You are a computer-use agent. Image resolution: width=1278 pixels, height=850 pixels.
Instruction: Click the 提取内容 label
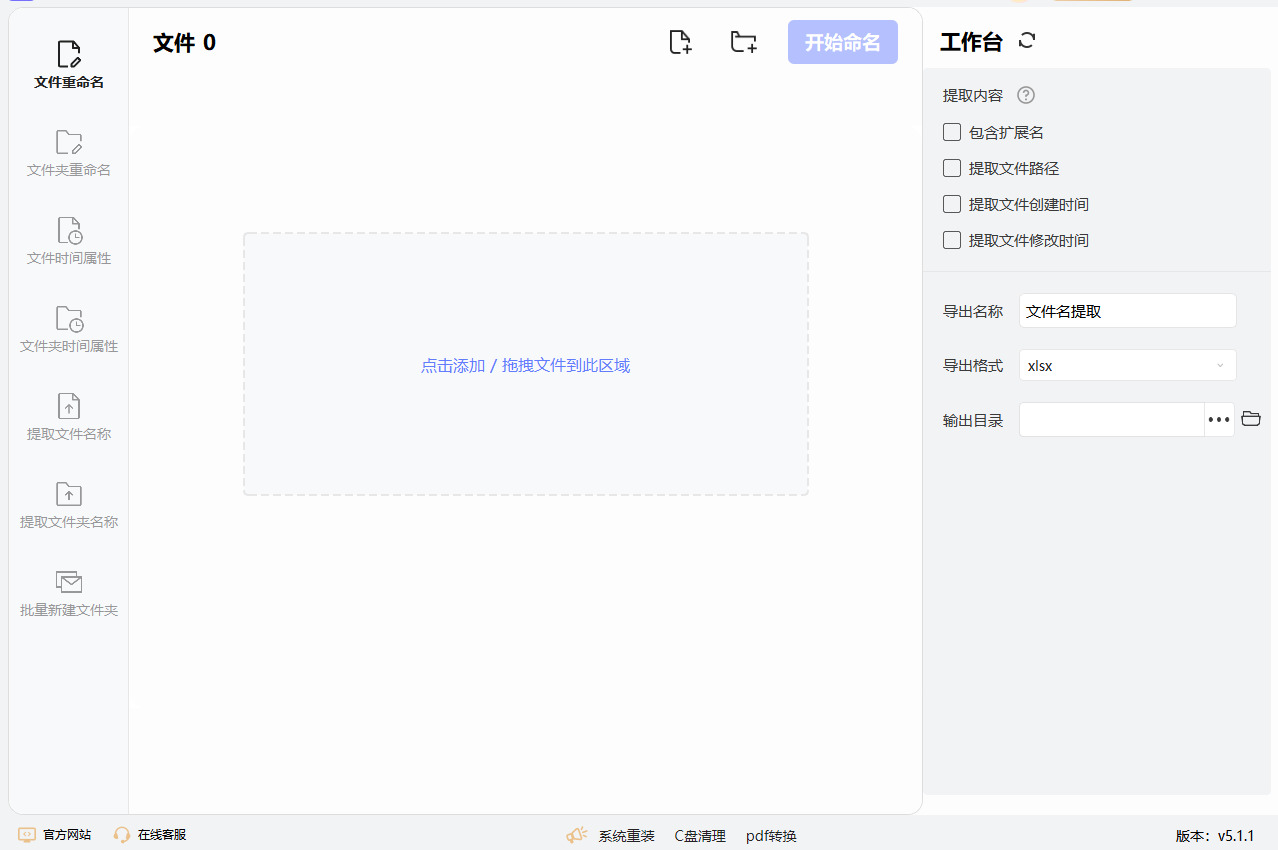[x=973, y=96]
